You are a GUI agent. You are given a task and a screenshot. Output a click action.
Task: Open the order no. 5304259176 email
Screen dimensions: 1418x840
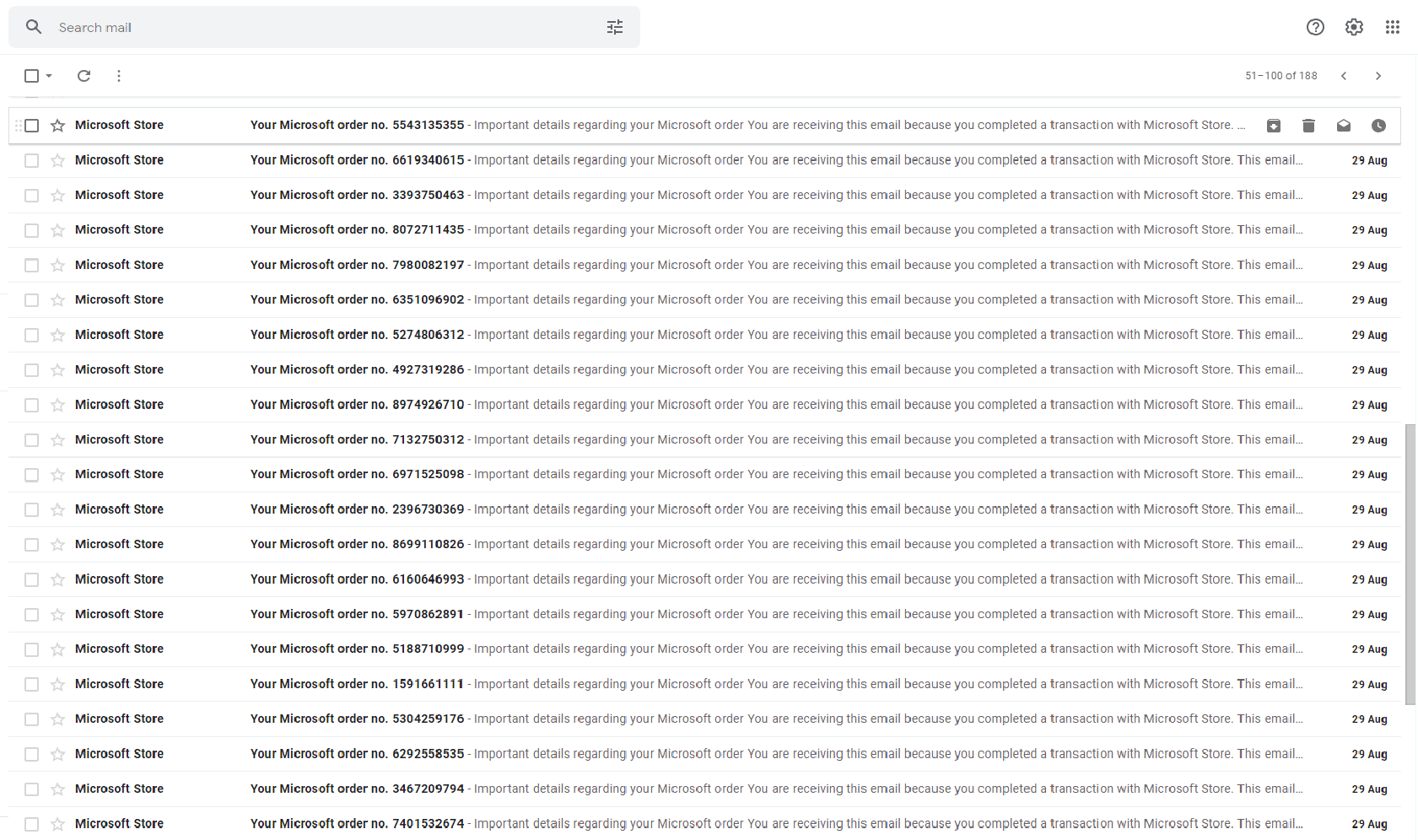(x=704, y=719)
